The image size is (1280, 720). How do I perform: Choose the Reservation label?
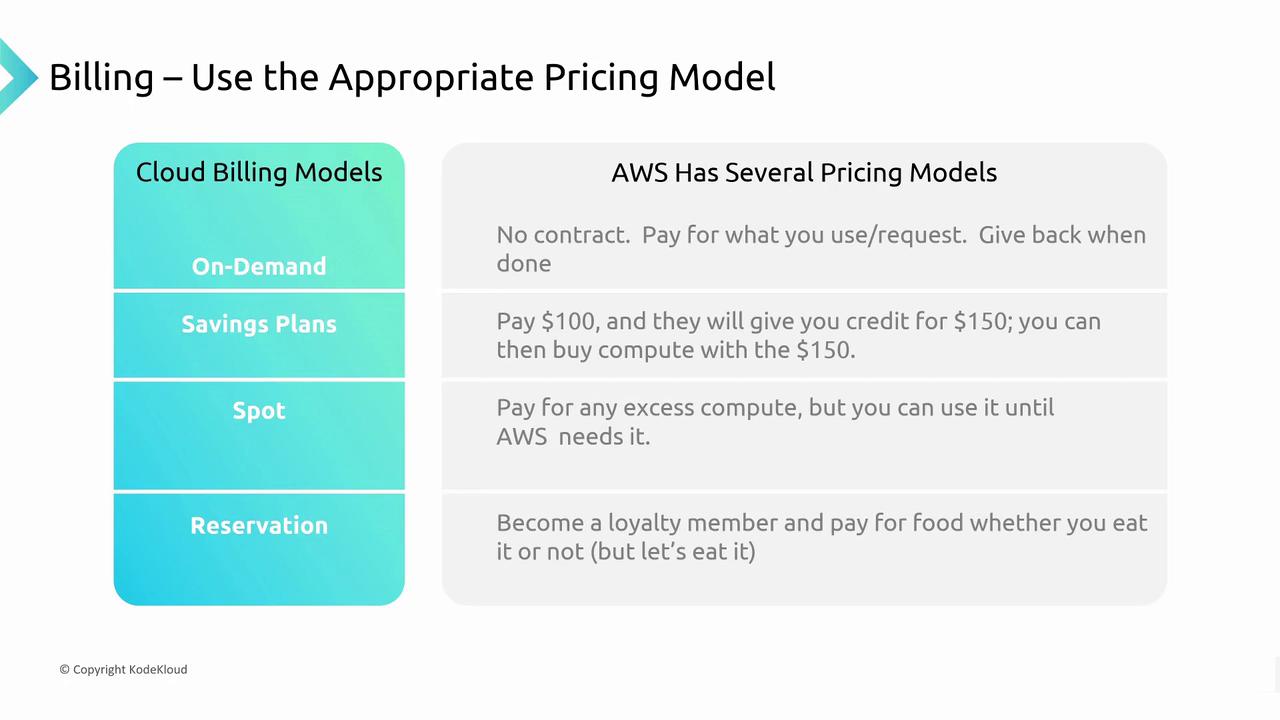[259, 525]
